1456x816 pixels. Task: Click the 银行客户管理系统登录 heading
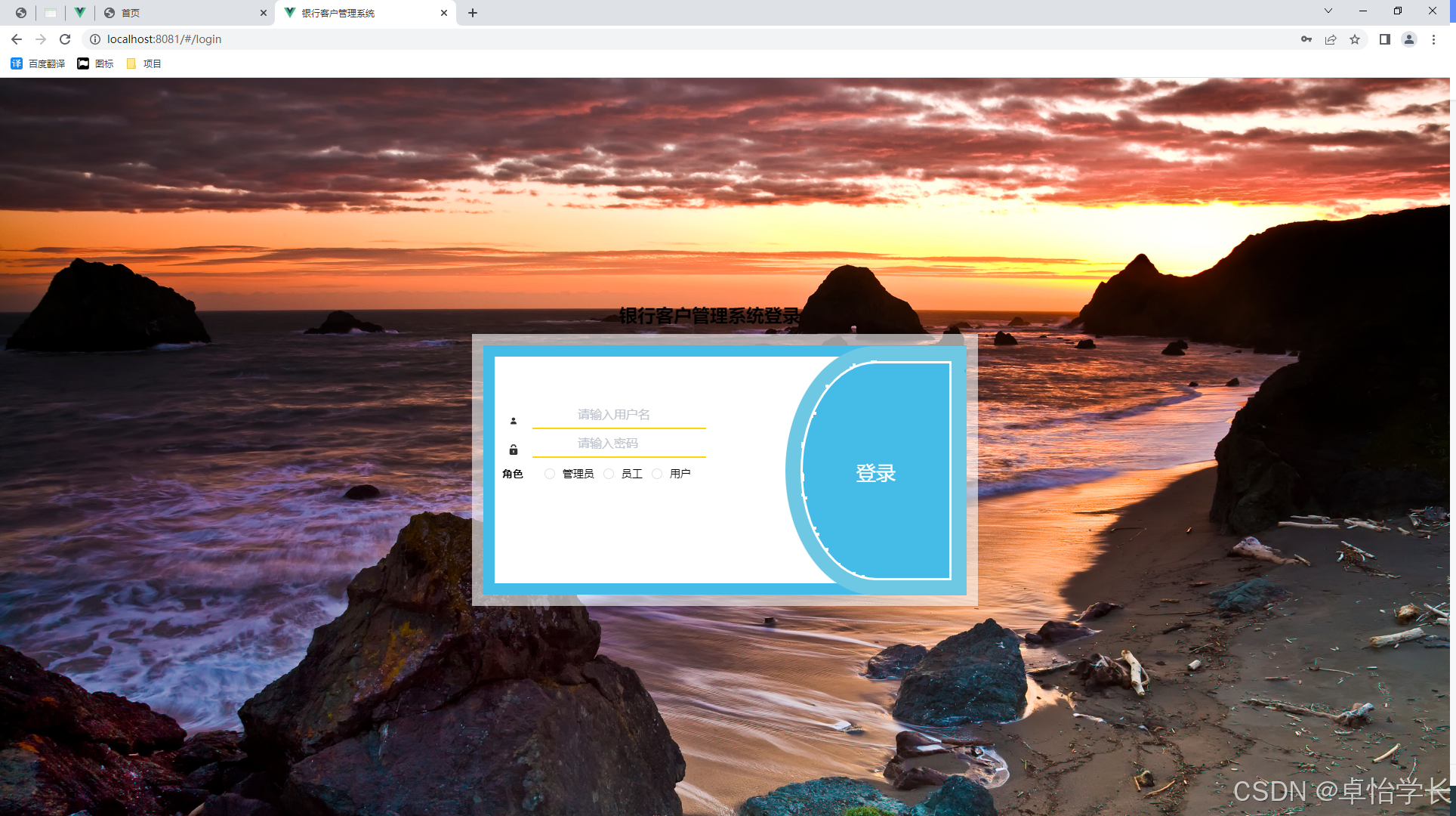pyautogui.click(x=710, y=316)
